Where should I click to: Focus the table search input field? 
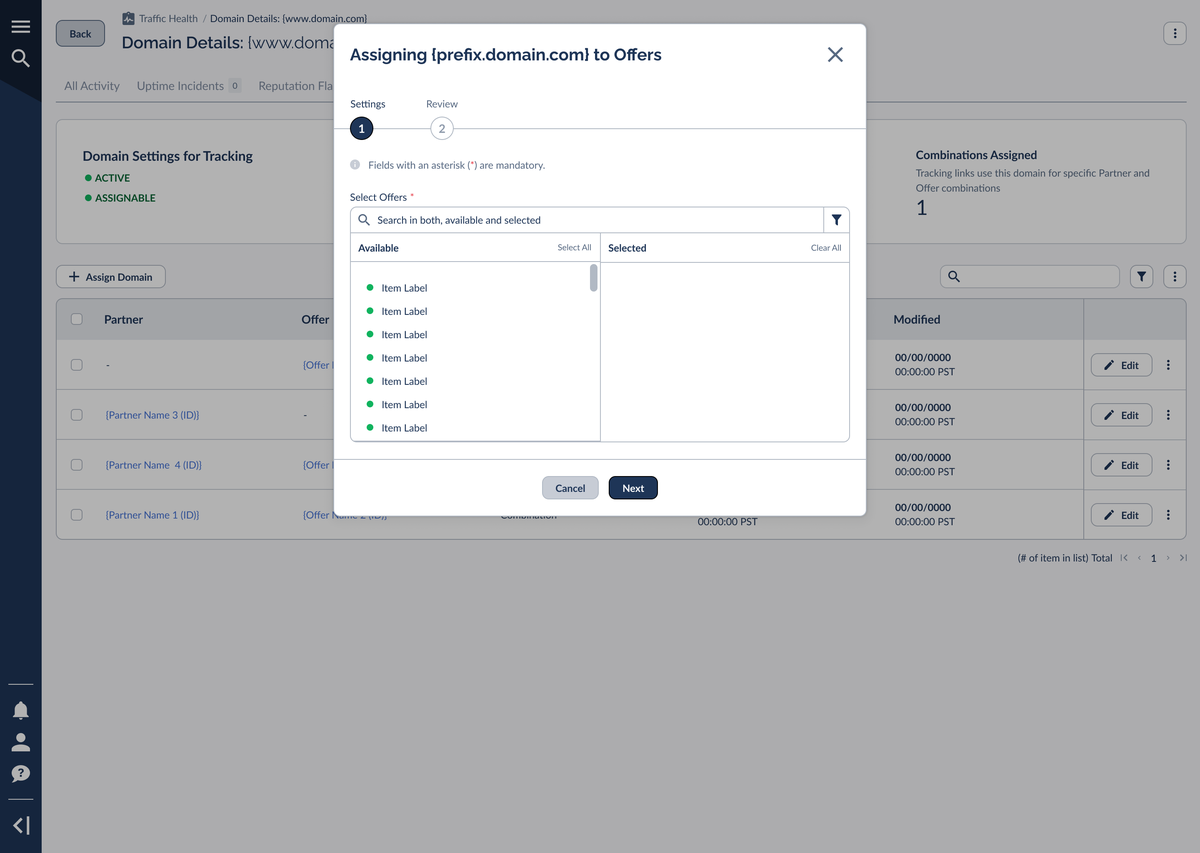tap(1030, 277)
